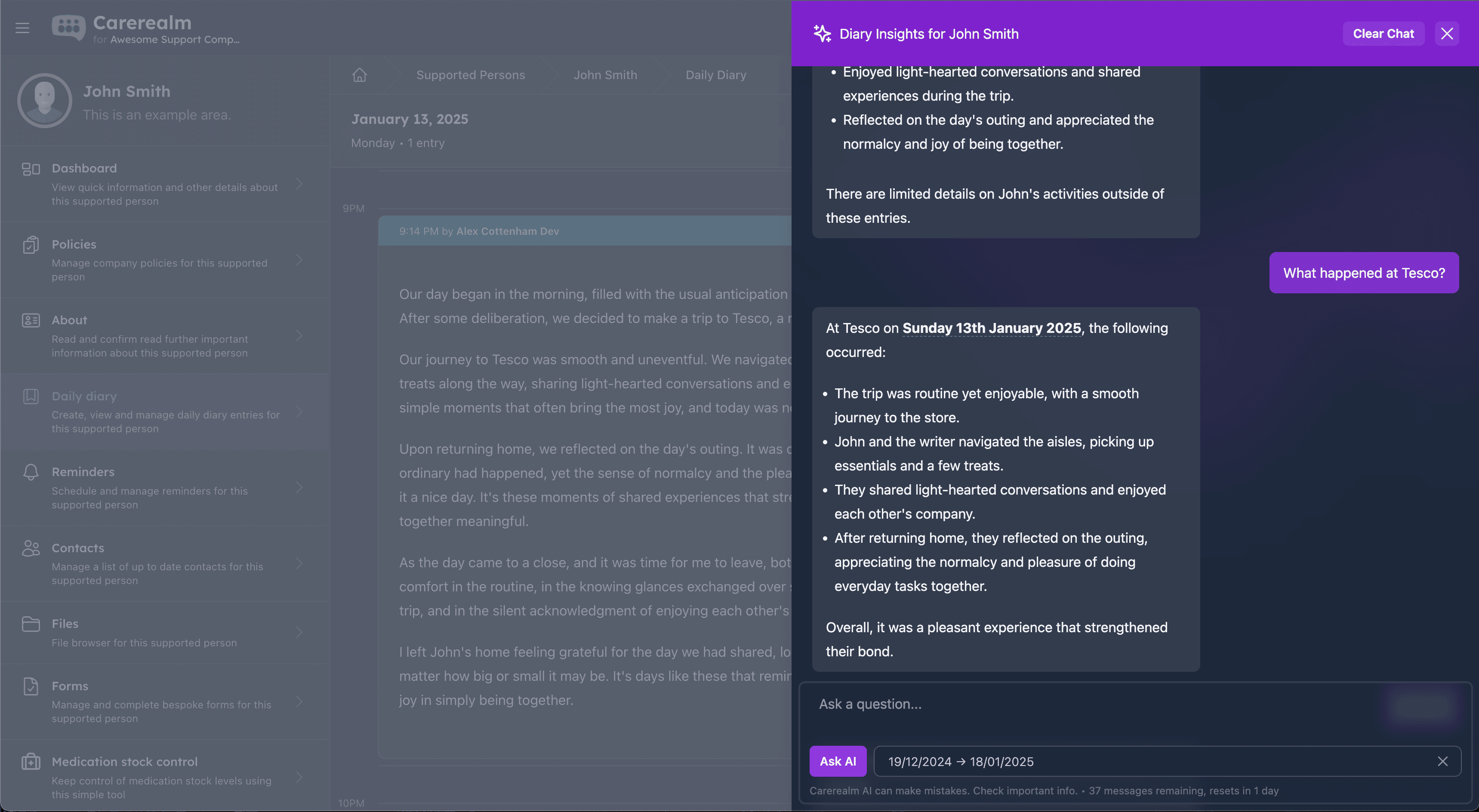
Task: Click the Carerealm brand name text
Action: coord(142,22)
